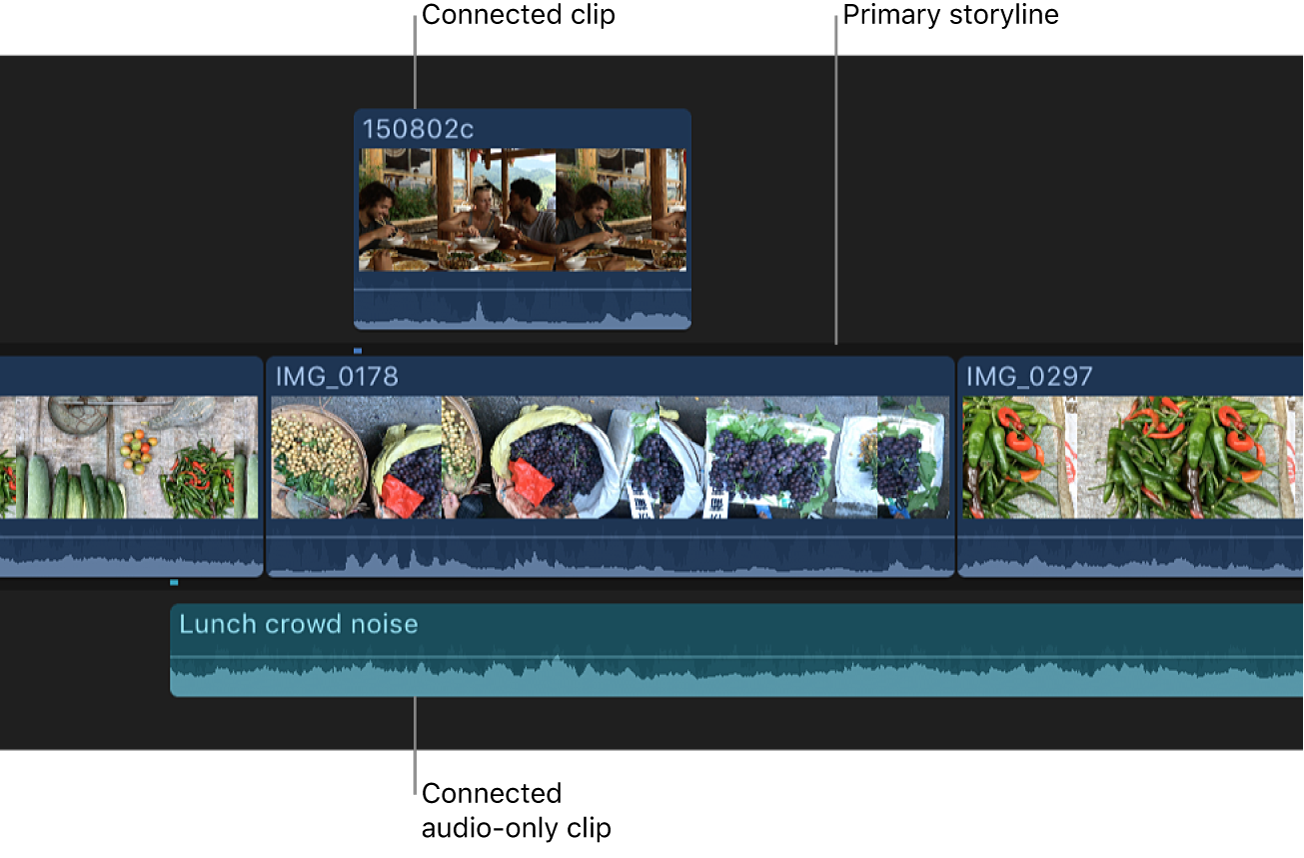Click the blue connection indicator below 150802c

click(357, 350)
